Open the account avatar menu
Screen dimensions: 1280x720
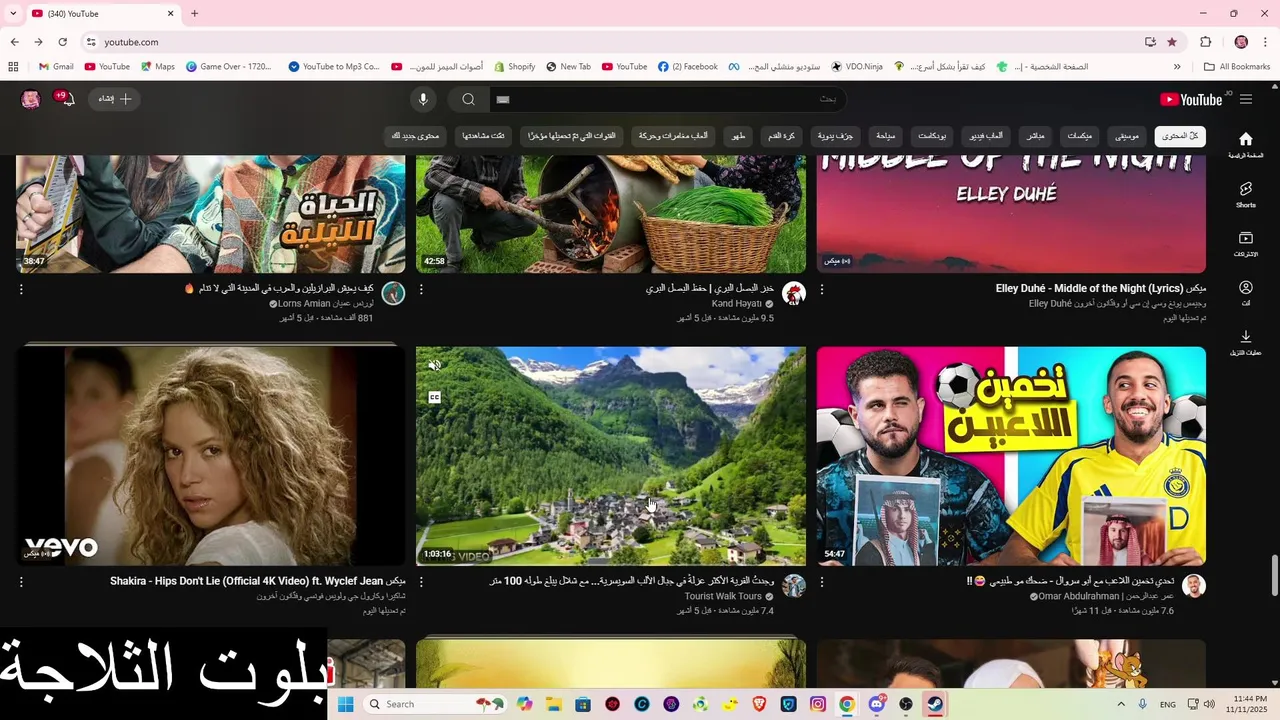(x=31, y=99)
